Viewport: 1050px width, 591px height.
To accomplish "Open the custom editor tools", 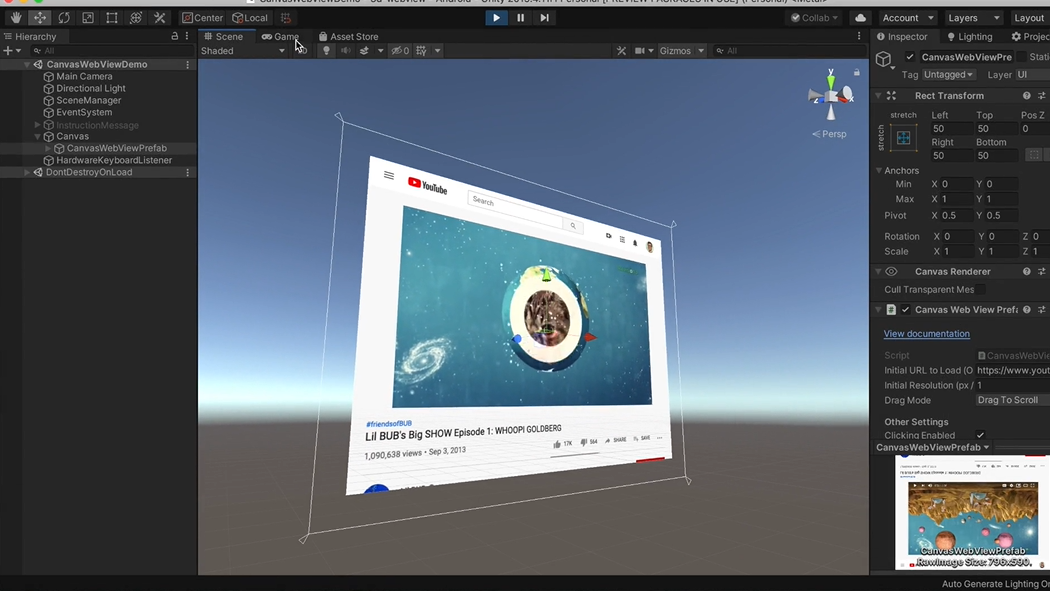I will [159, 18].
